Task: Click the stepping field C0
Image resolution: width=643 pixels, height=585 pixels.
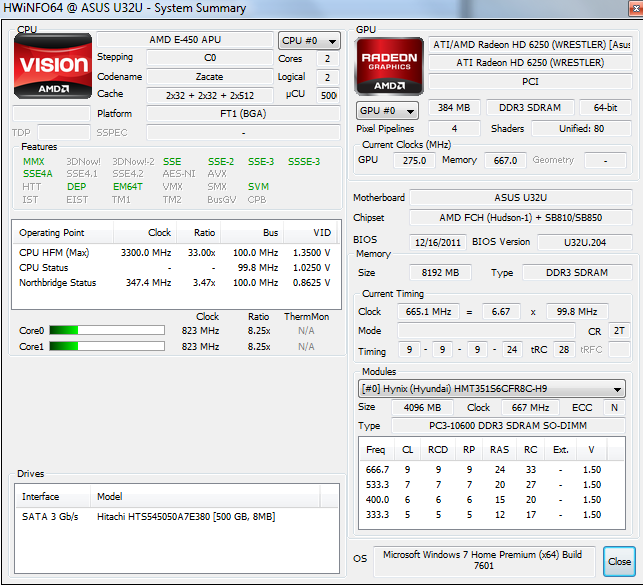Action: (210, 58)
